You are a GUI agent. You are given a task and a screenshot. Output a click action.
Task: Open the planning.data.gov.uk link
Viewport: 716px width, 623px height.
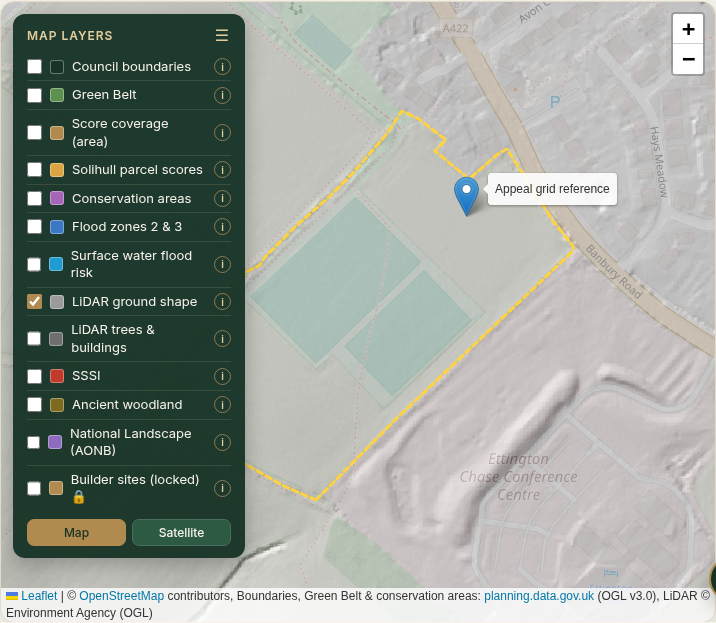[x=539, y=596]
